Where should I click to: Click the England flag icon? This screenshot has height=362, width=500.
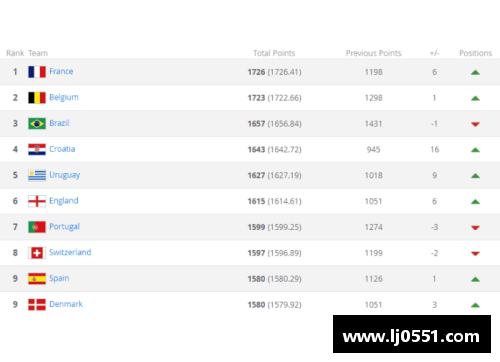point(37,201)
